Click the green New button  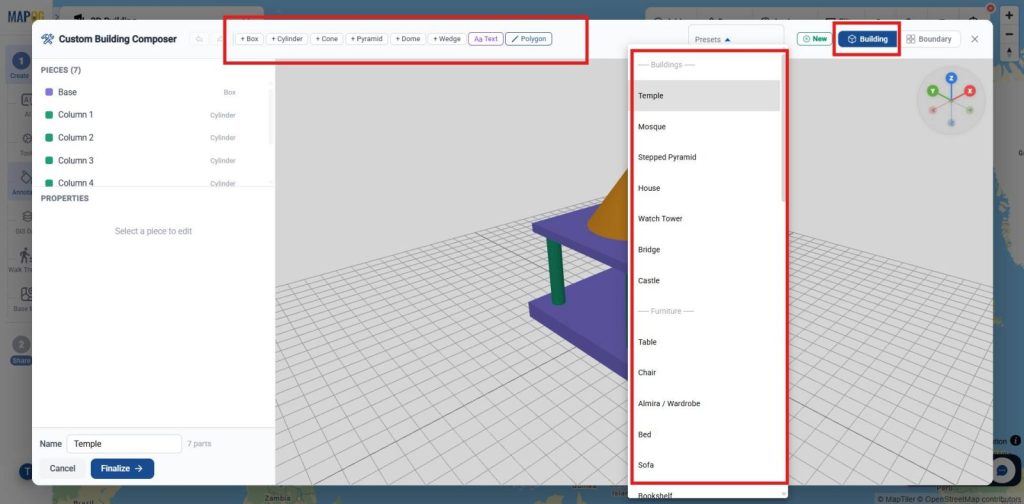click(x=814, y=39)
